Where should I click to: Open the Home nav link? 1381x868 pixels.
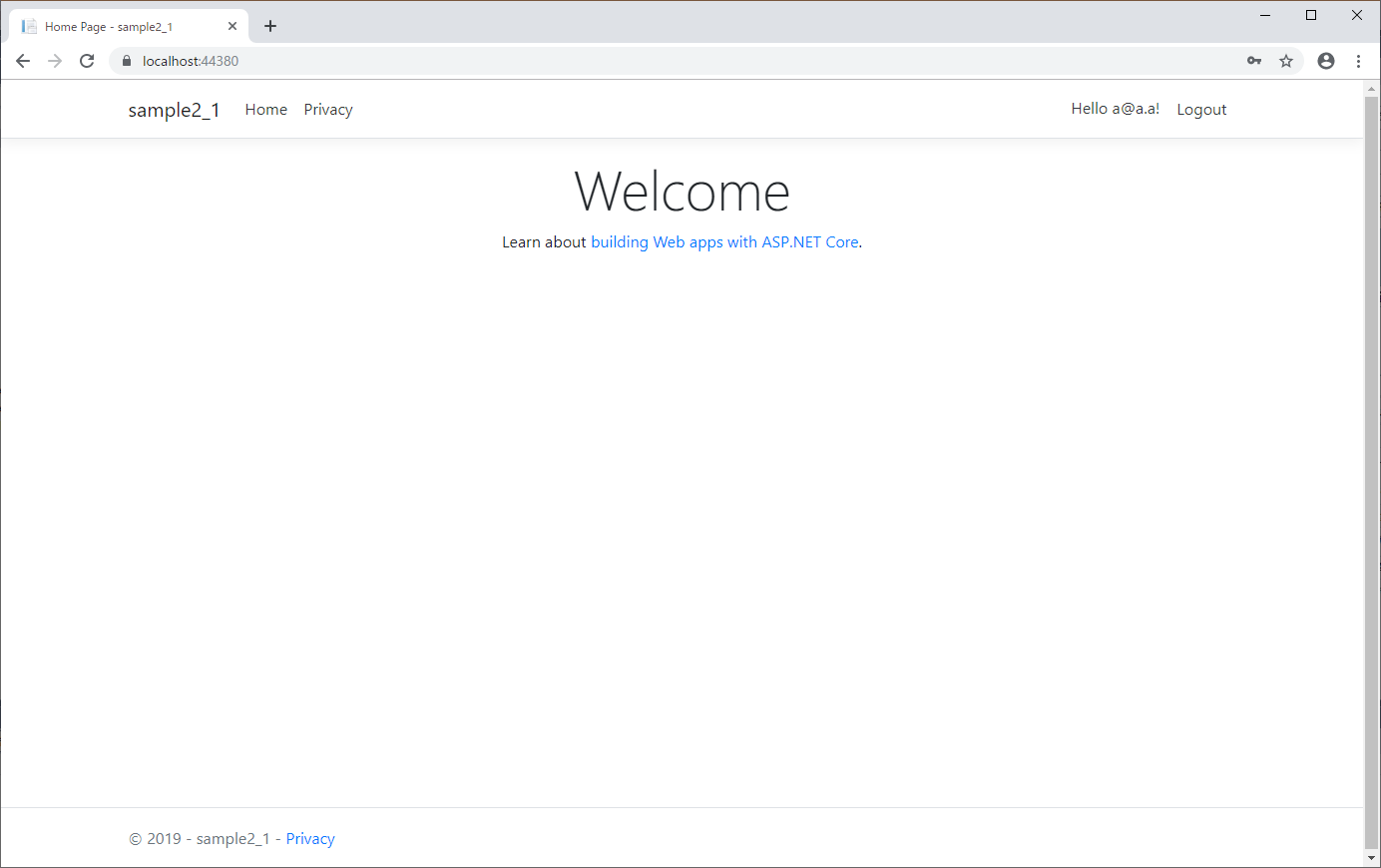266,110
